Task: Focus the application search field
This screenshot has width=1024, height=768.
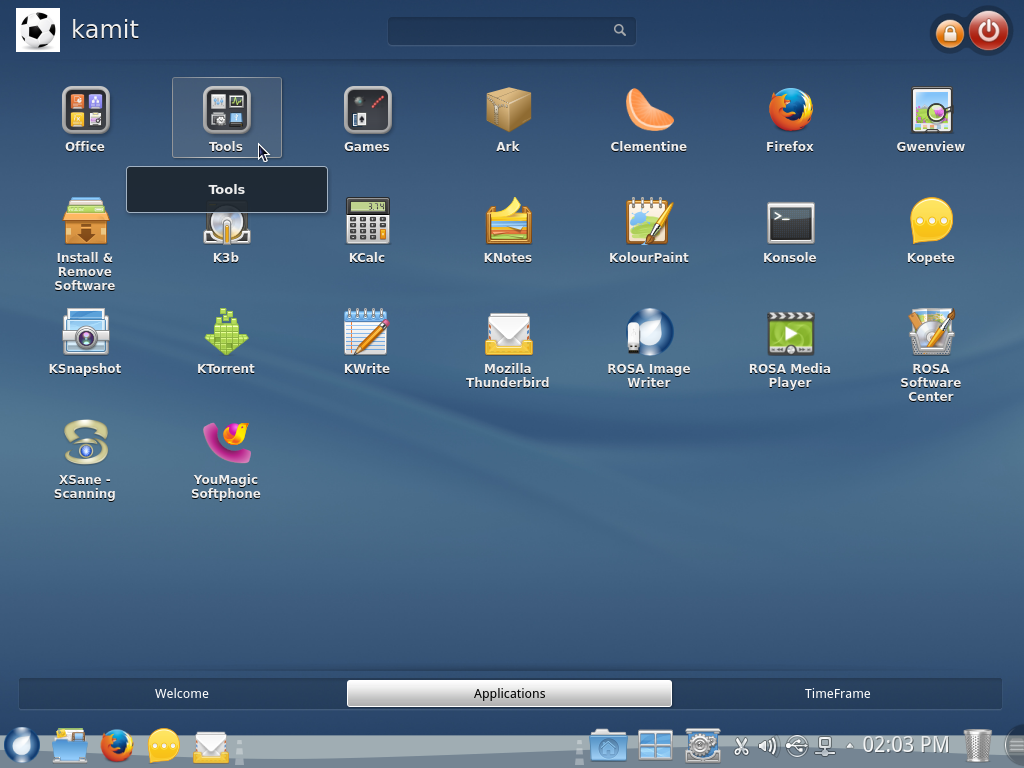Action: tap(511, 31)
